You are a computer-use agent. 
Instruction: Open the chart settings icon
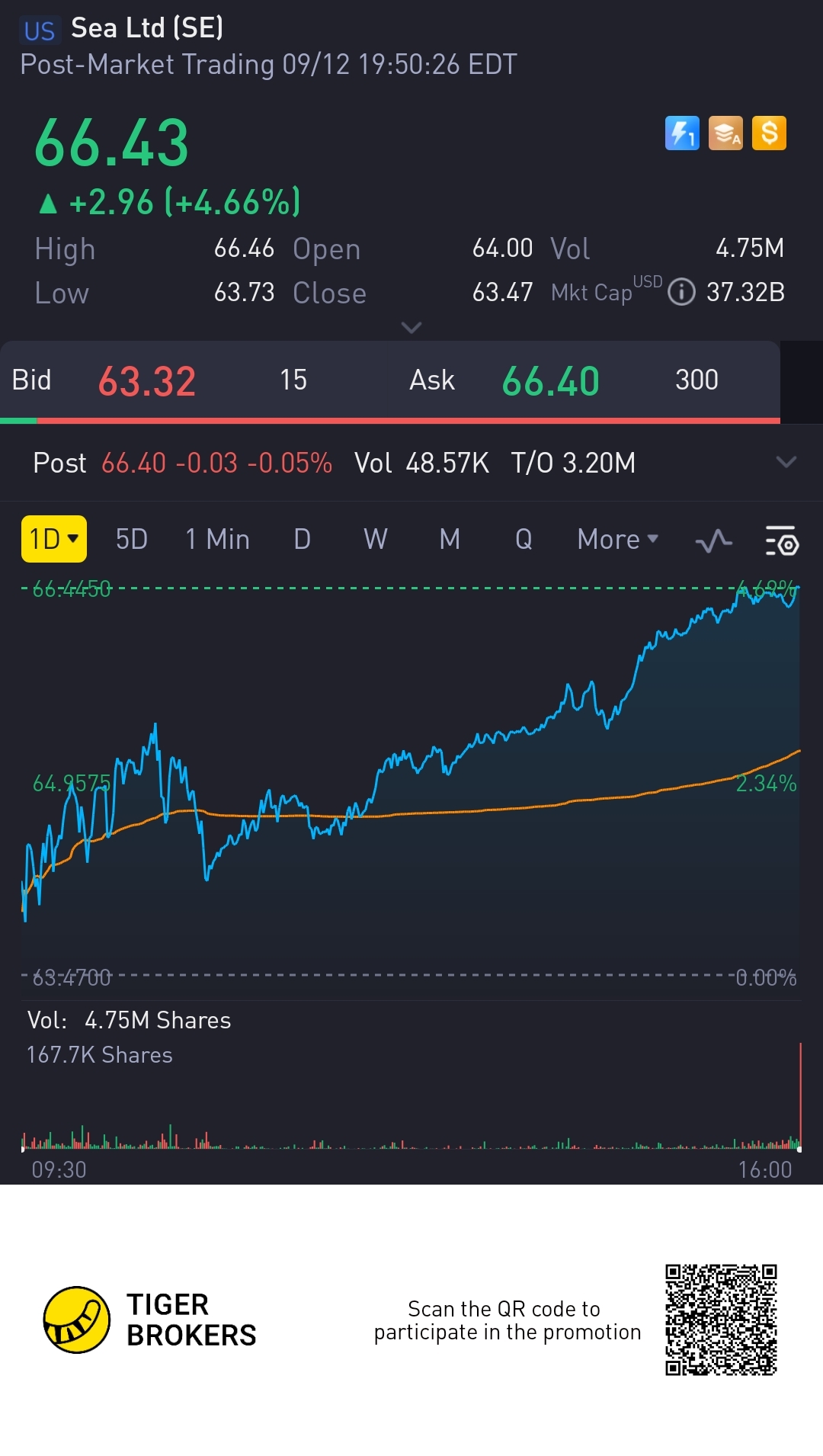781,540
